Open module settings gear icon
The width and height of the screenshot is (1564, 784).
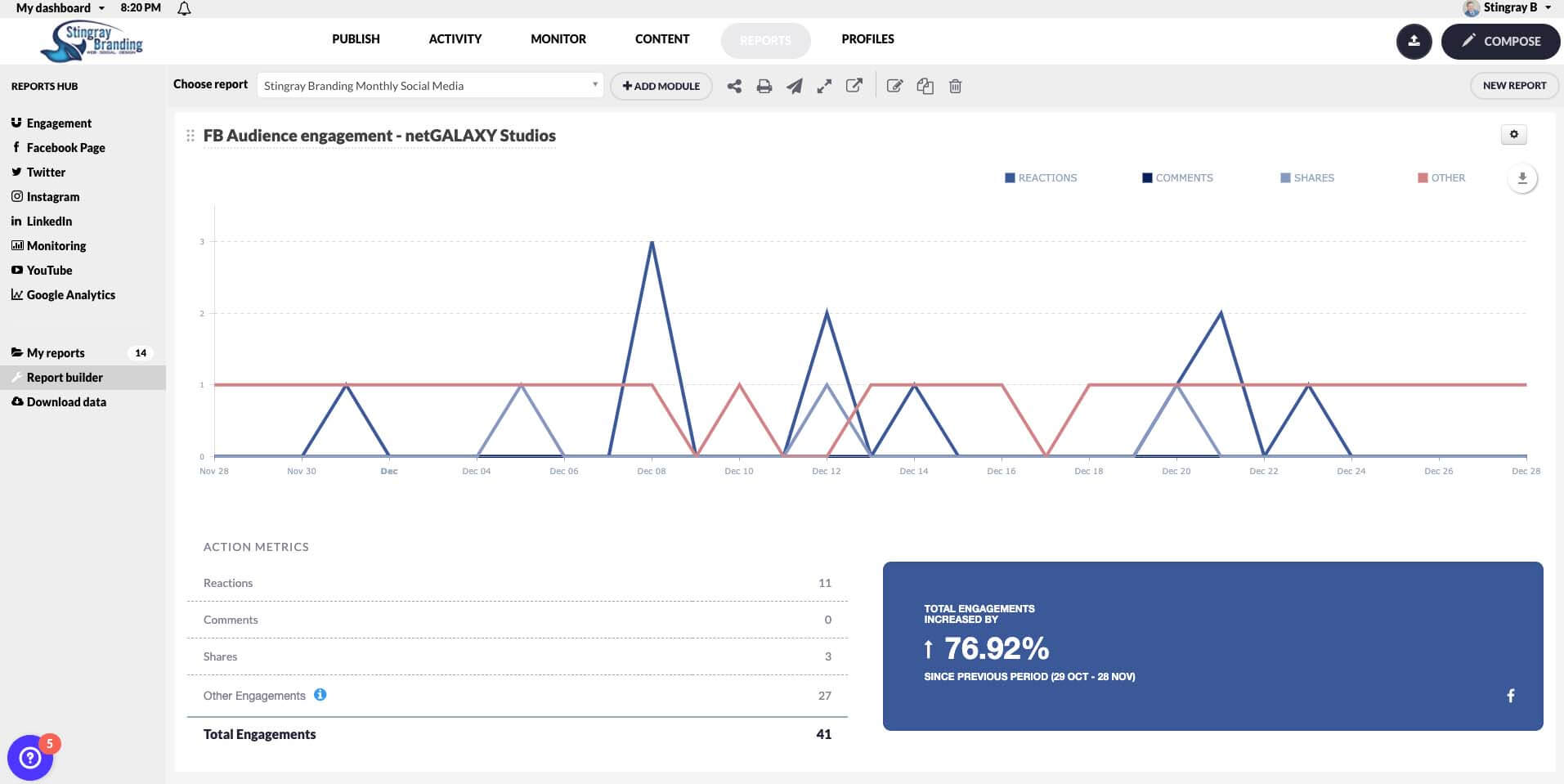tap(1514, 135)
